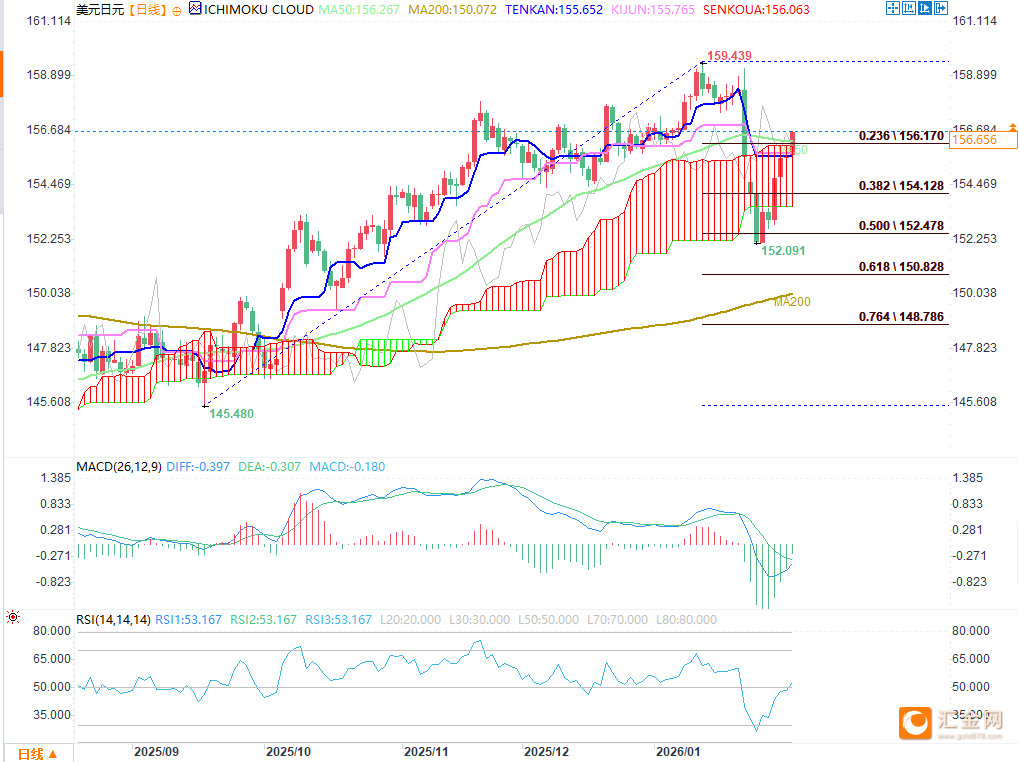Click the 2025/09 date axis label
The height and width of the screenshot is (762, 1019).
point(157,752)
